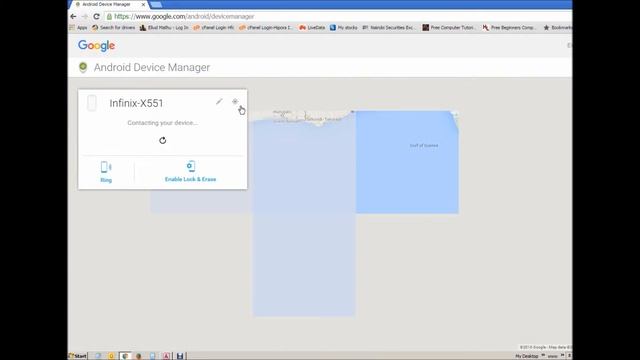
Task: Click the red A icon in the taskbar
Action: click(166, 356)
